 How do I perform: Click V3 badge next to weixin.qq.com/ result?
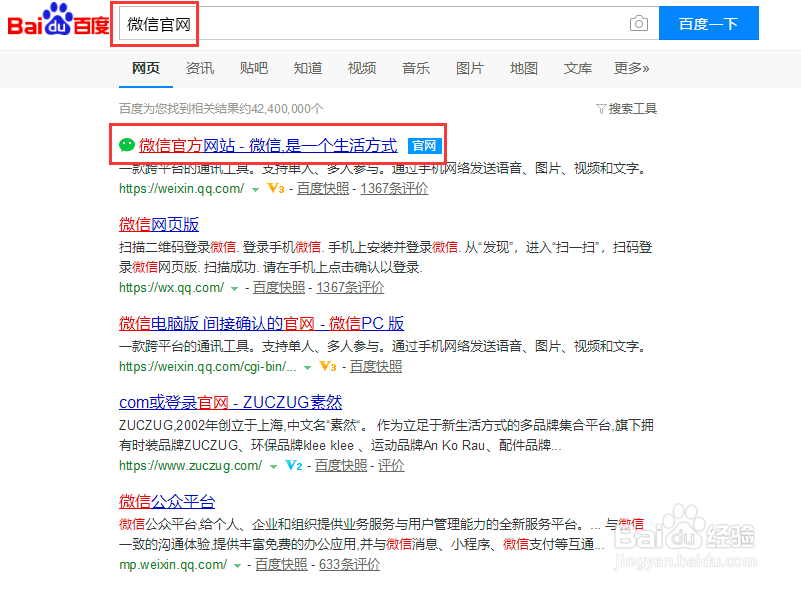(276, 189)
